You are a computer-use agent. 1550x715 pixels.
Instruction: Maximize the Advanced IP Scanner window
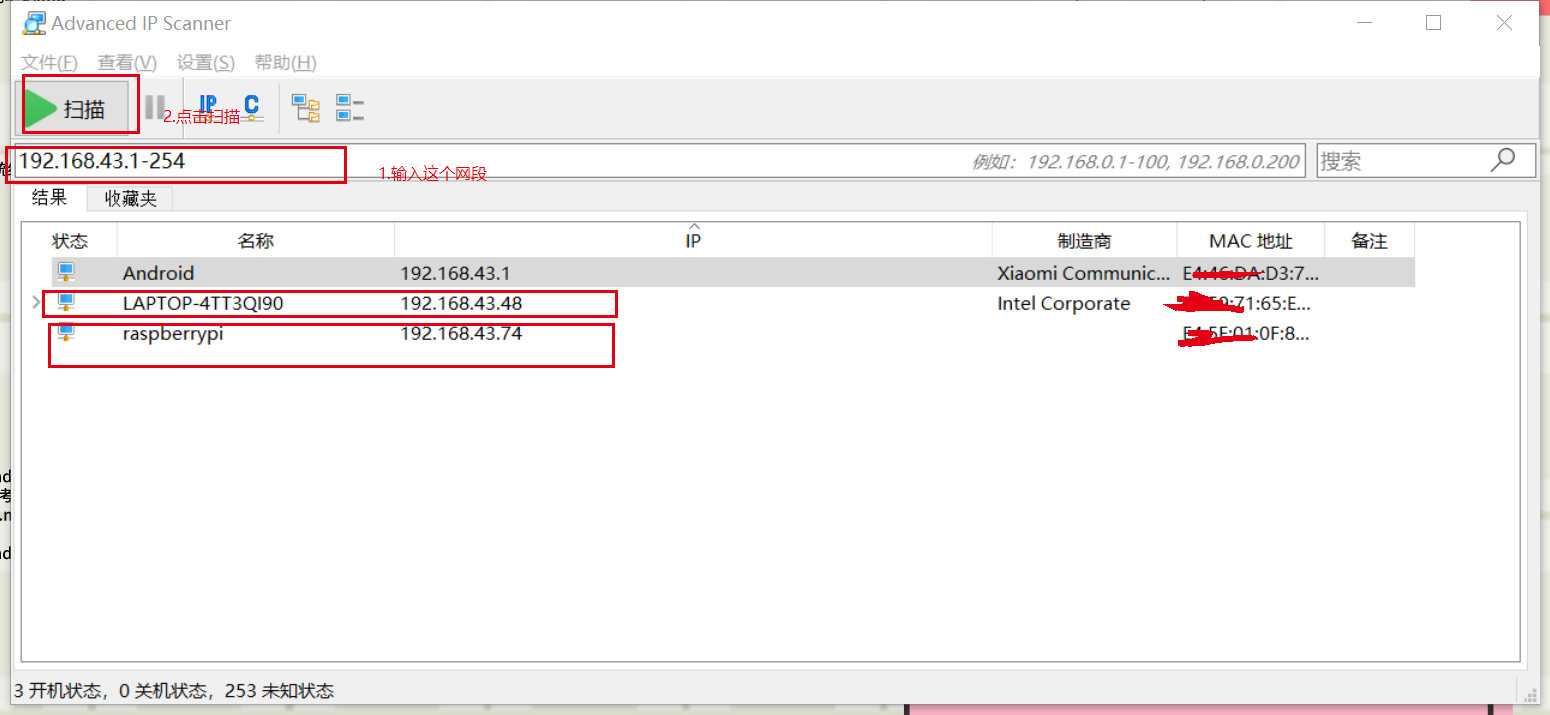[x=1433, y=22]
